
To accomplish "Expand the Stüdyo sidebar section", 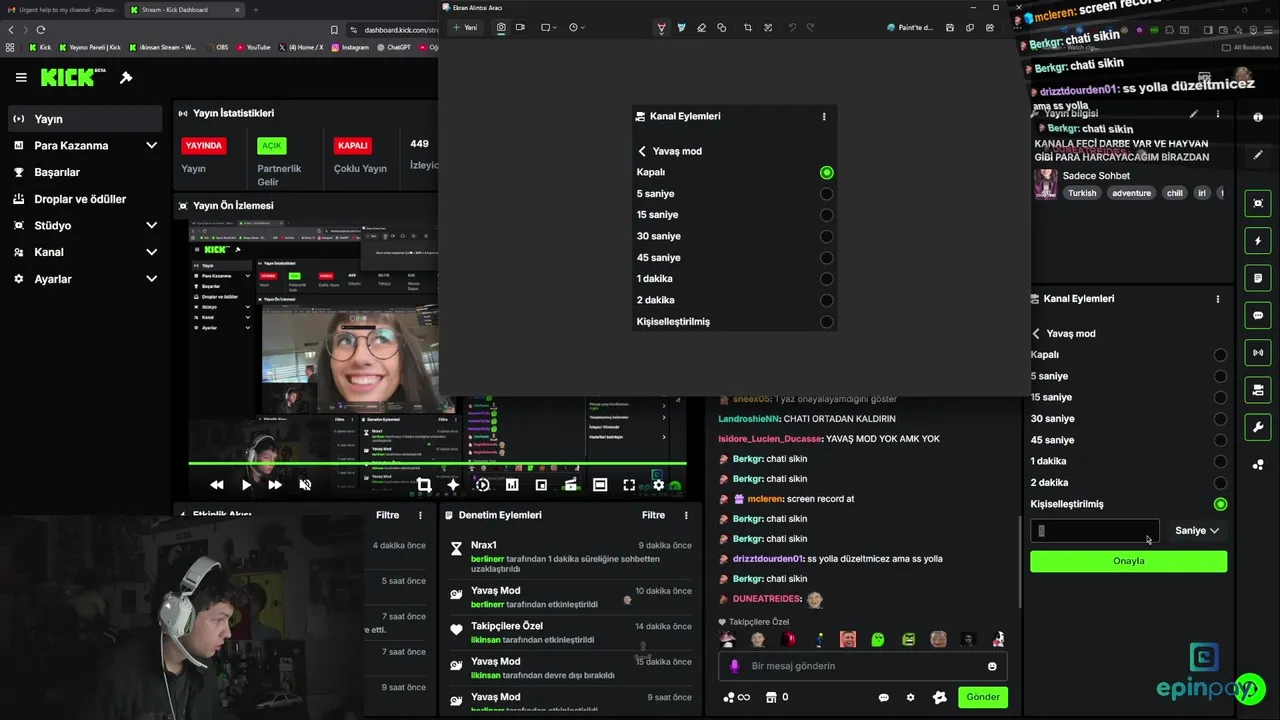I will coord(151,225).
